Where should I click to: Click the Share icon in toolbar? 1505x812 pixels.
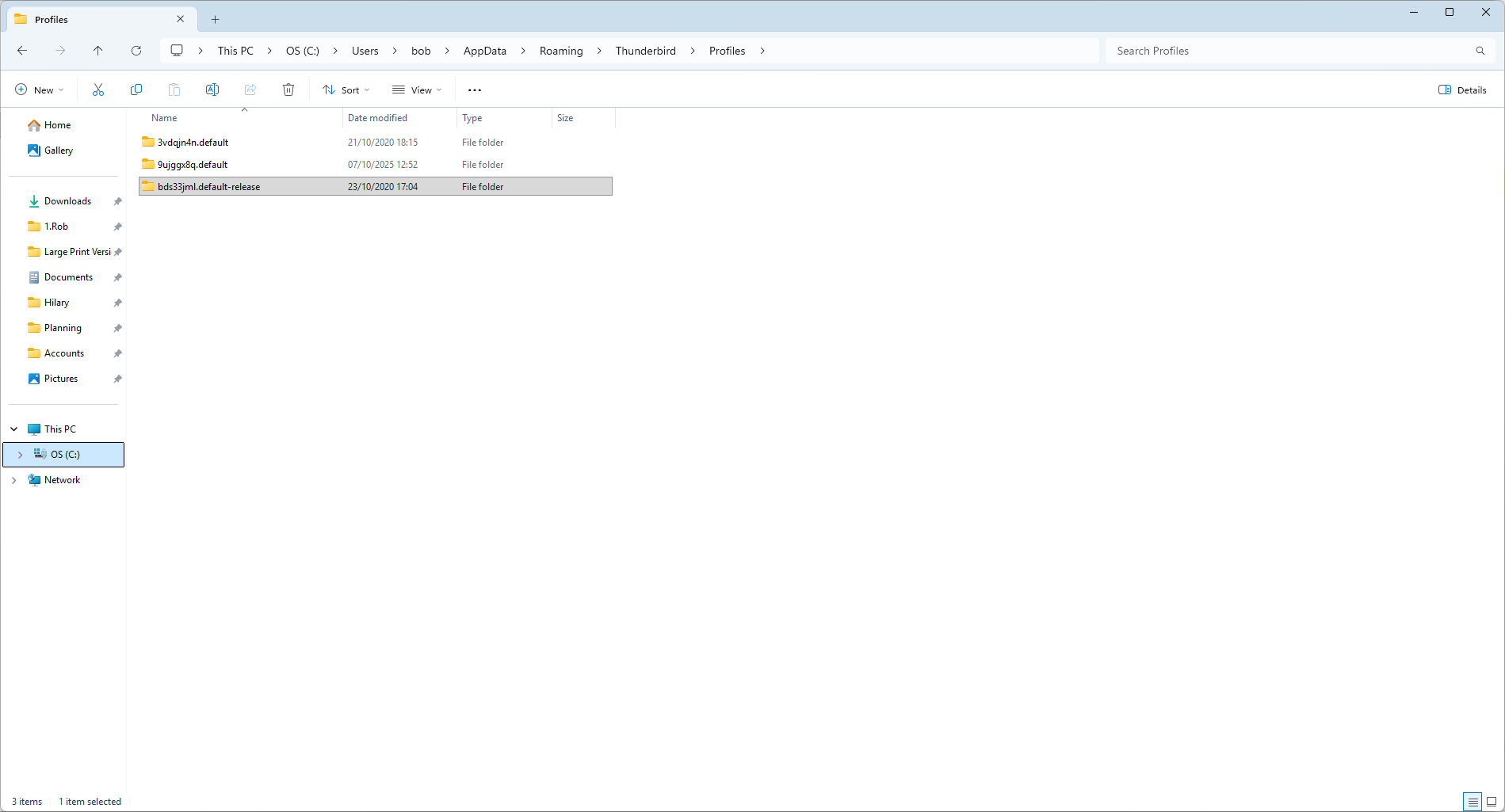click(250, 90)
